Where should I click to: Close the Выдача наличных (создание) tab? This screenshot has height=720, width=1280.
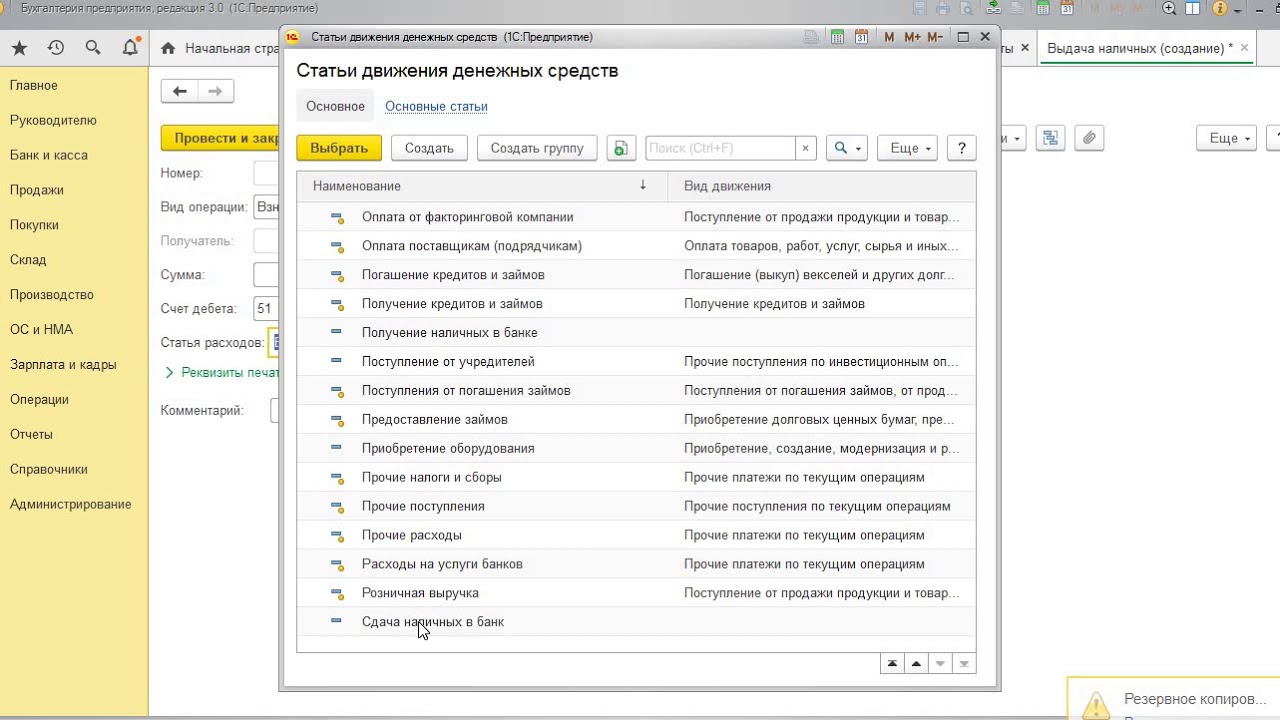[1244, 48]
